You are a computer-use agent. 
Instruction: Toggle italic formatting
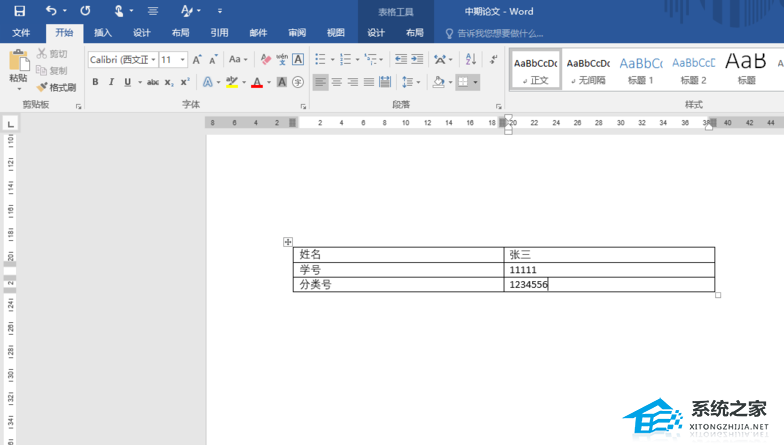point(111,82)
